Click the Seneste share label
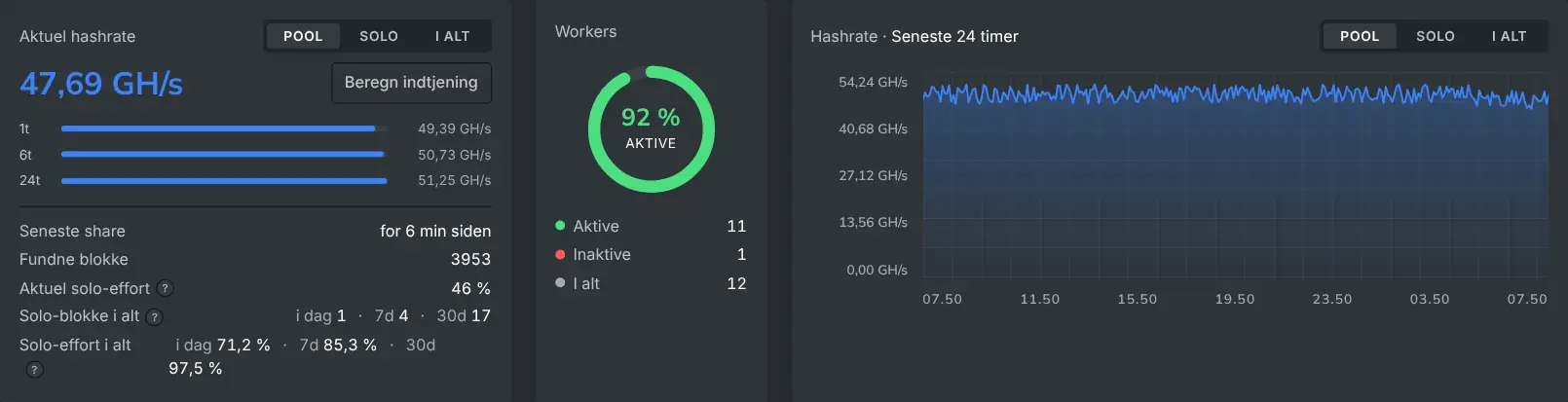The width and height of the screenshot is (1568, 402). (72, 231)
